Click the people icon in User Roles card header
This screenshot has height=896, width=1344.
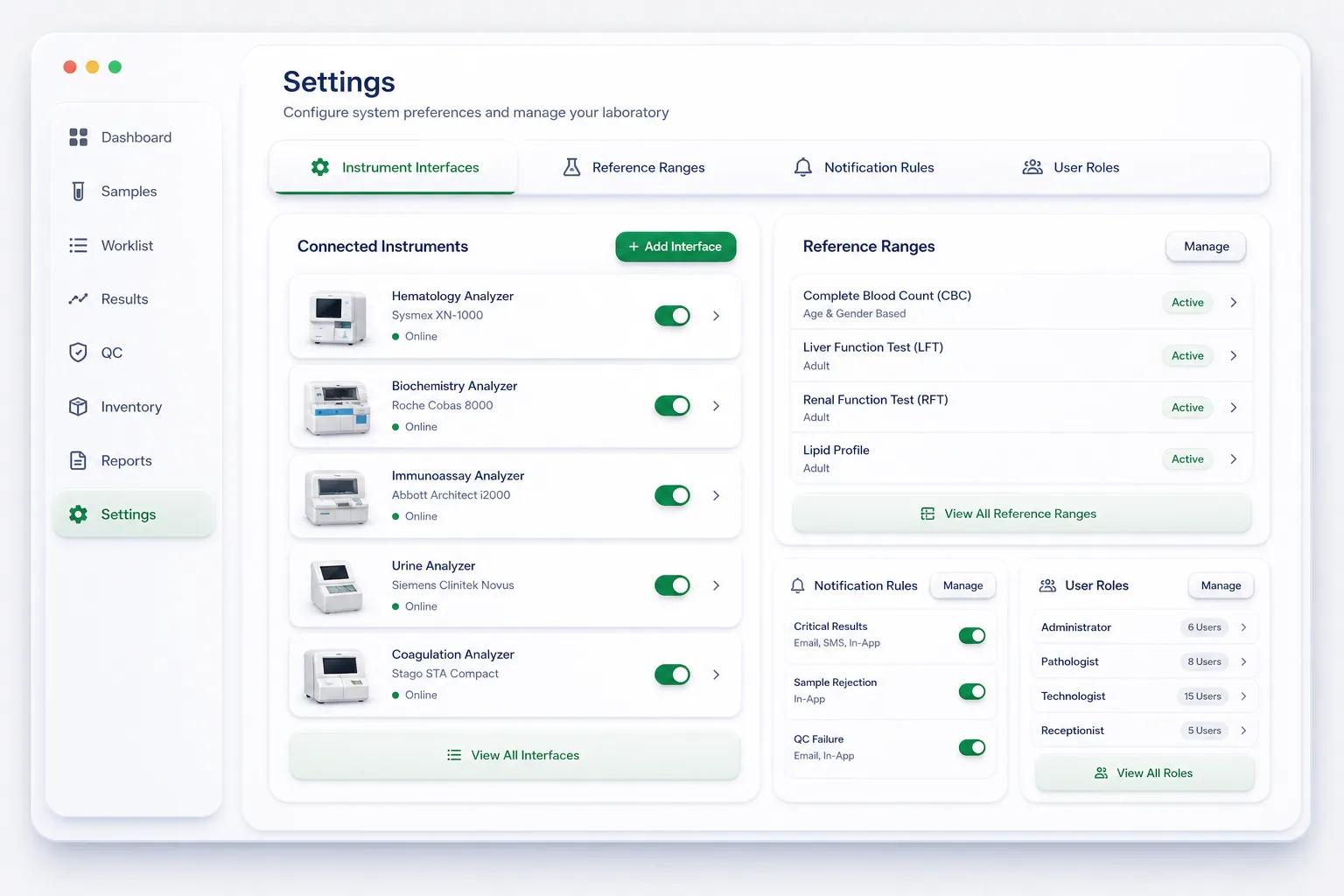(x=1047, y=585)
